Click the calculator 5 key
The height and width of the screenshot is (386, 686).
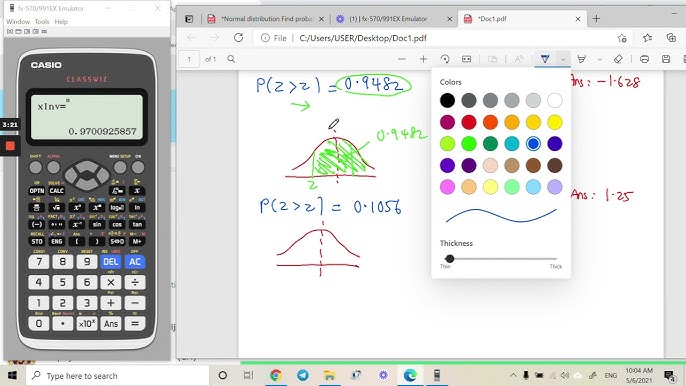(x=63, y=282)
